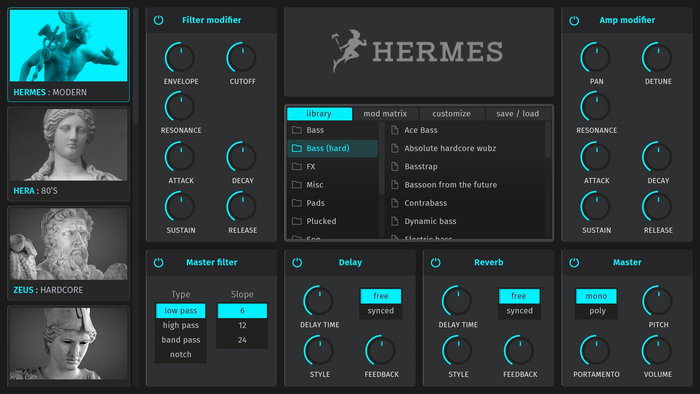Click the Delay section FEEDBACK knob

pos(381,351)
